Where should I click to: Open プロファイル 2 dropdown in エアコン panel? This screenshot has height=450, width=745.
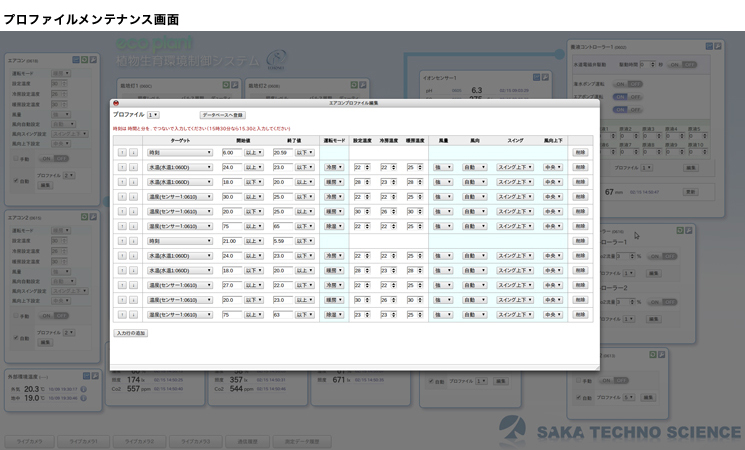69,175
